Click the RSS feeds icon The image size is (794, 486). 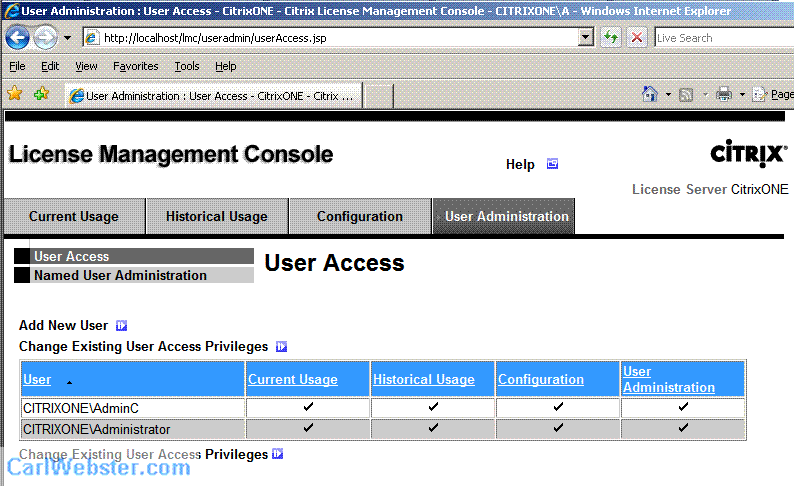coord(686,95)
